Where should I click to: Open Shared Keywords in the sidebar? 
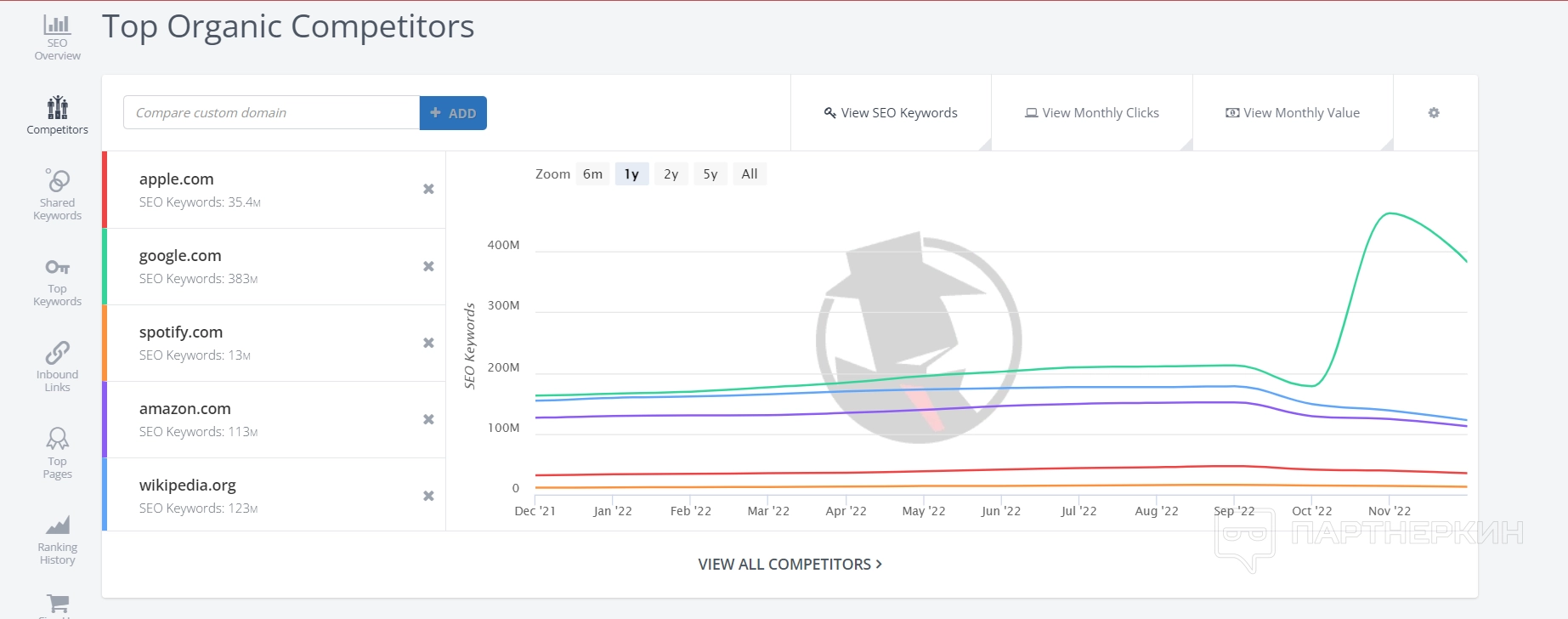point(57,195)
